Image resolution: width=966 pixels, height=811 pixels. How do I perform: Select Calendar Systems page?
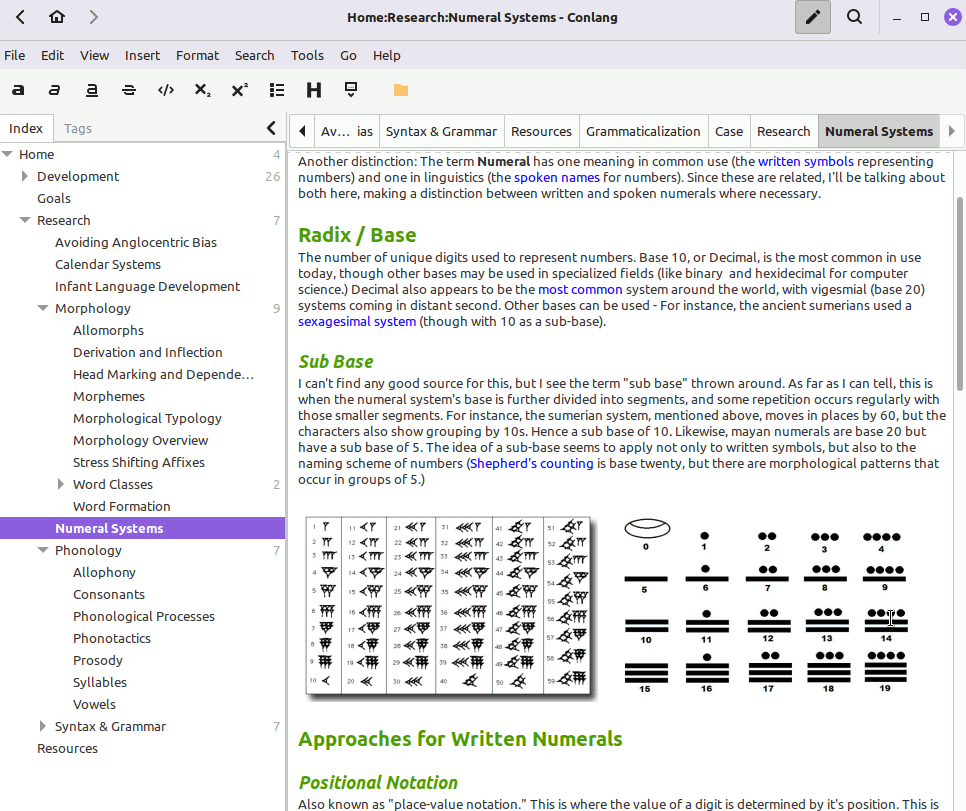(108, 264)
